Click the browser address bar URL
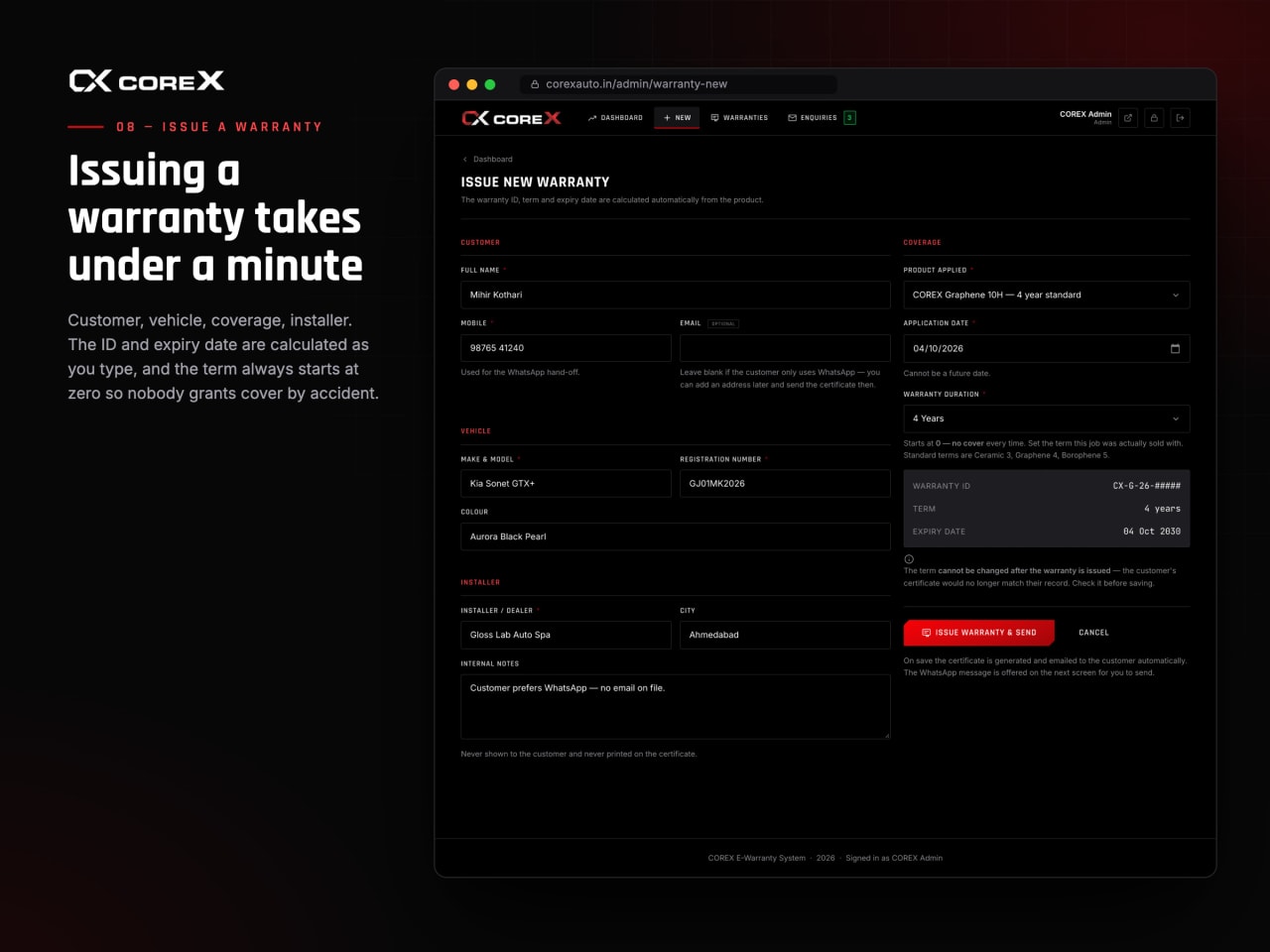1270x952 pixels. (x=636, y=84)
